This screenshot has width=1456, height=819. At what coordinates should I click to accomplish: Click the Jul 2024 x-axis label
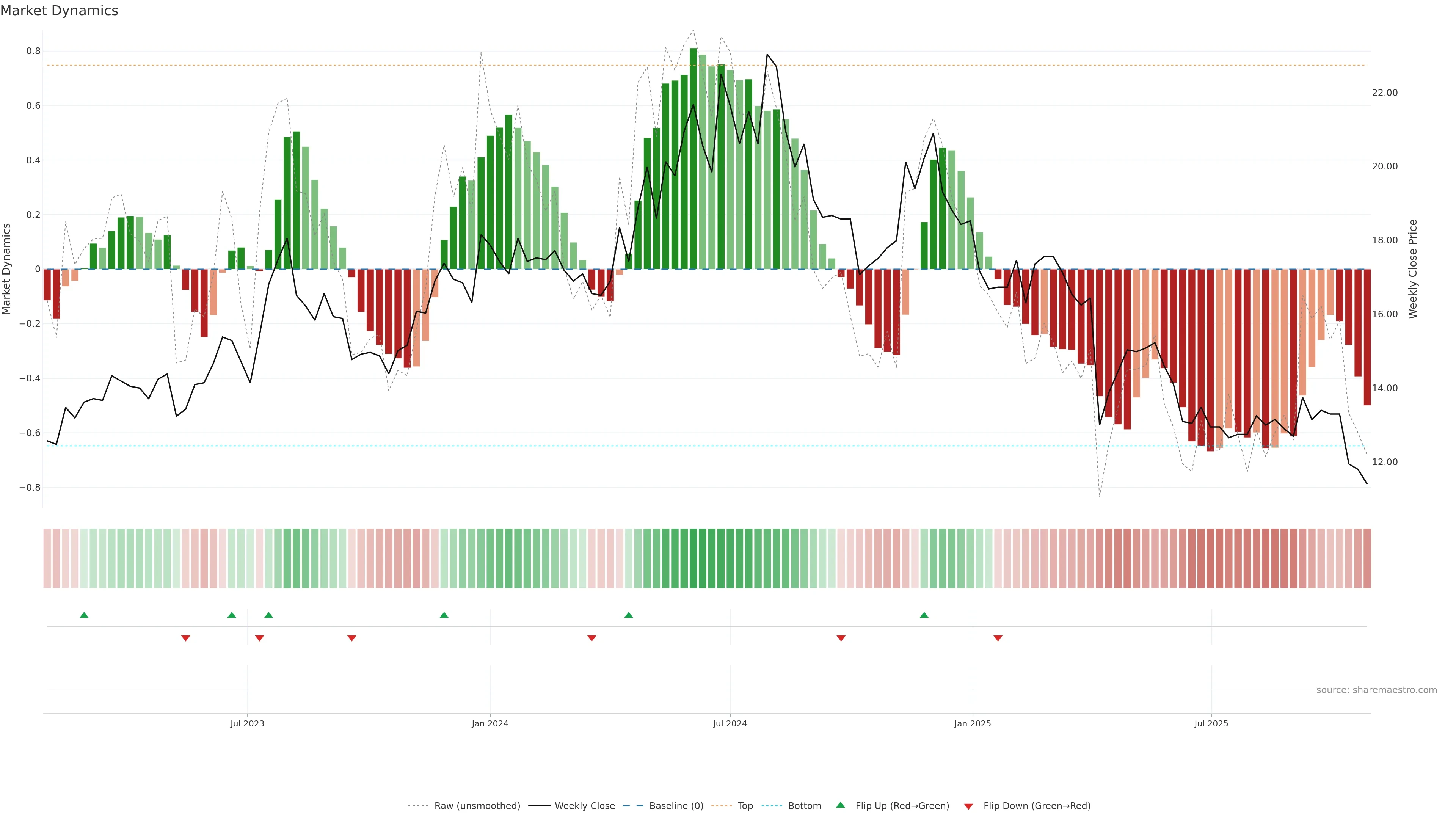coord(730,723)
